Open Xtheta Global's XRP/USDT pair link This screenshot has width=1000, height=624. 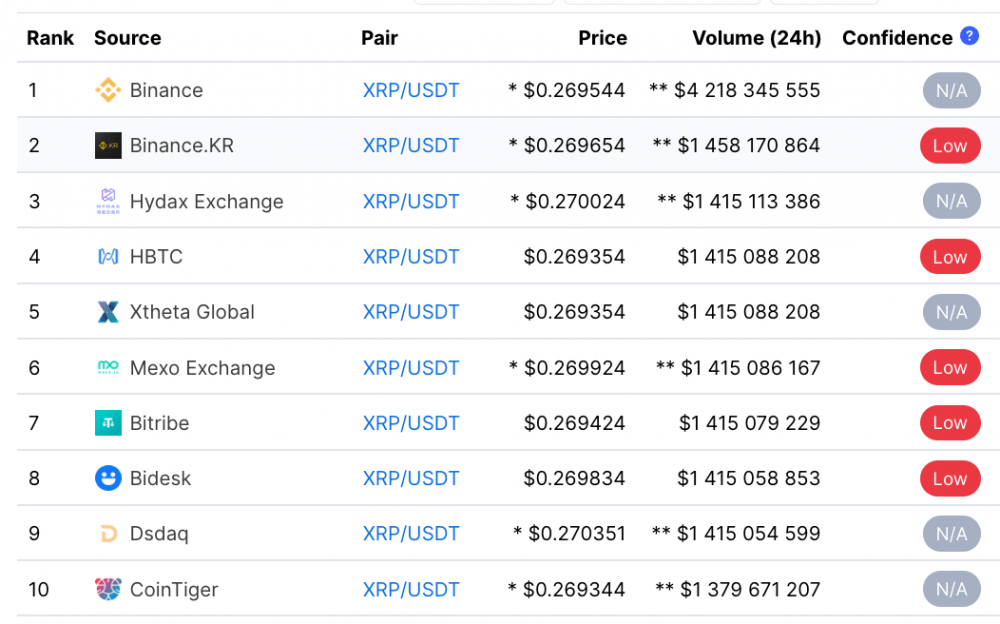click(411, 312)
